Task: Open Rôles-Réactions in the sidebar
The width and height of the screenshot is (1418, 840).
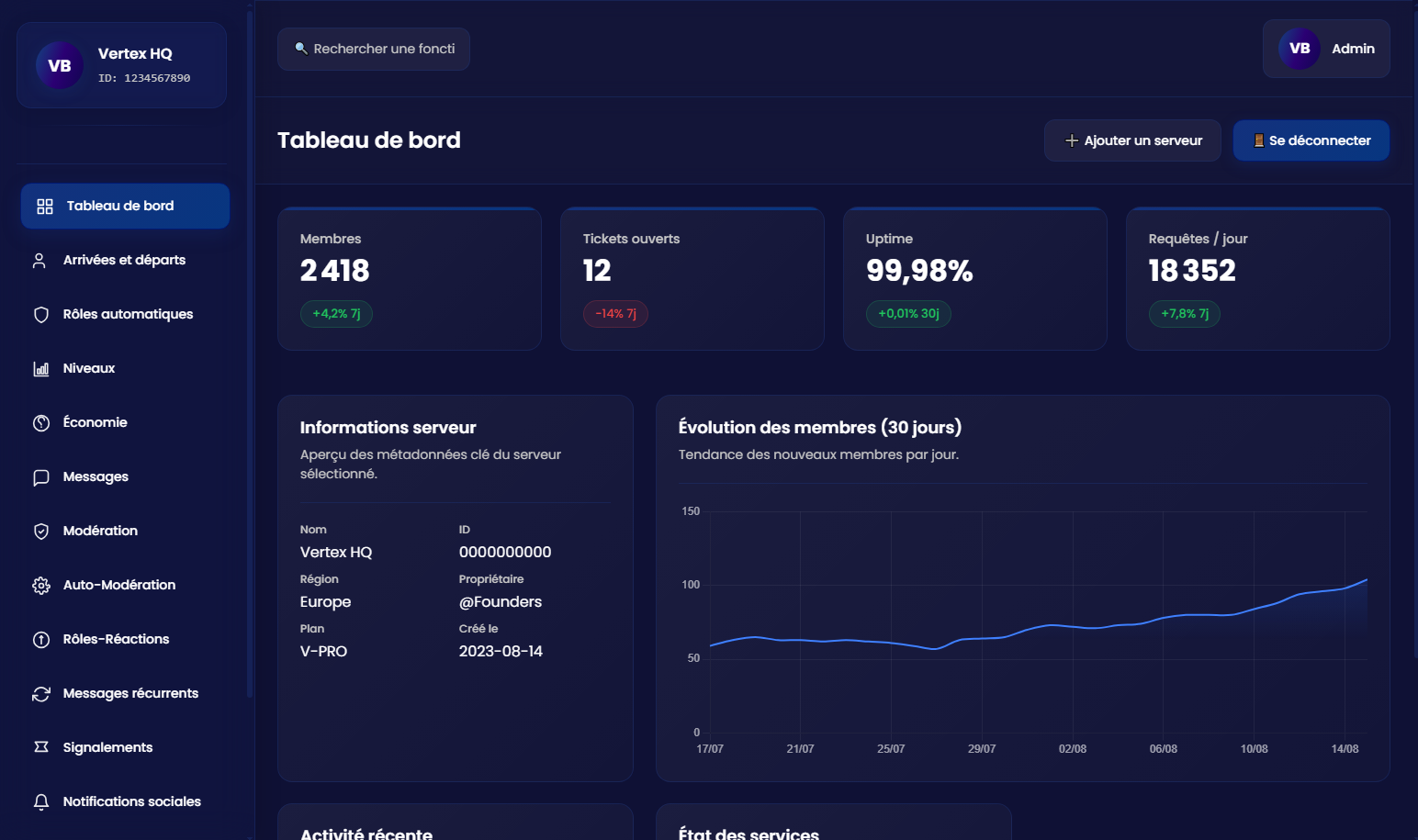Action: [x=116, y=639]
